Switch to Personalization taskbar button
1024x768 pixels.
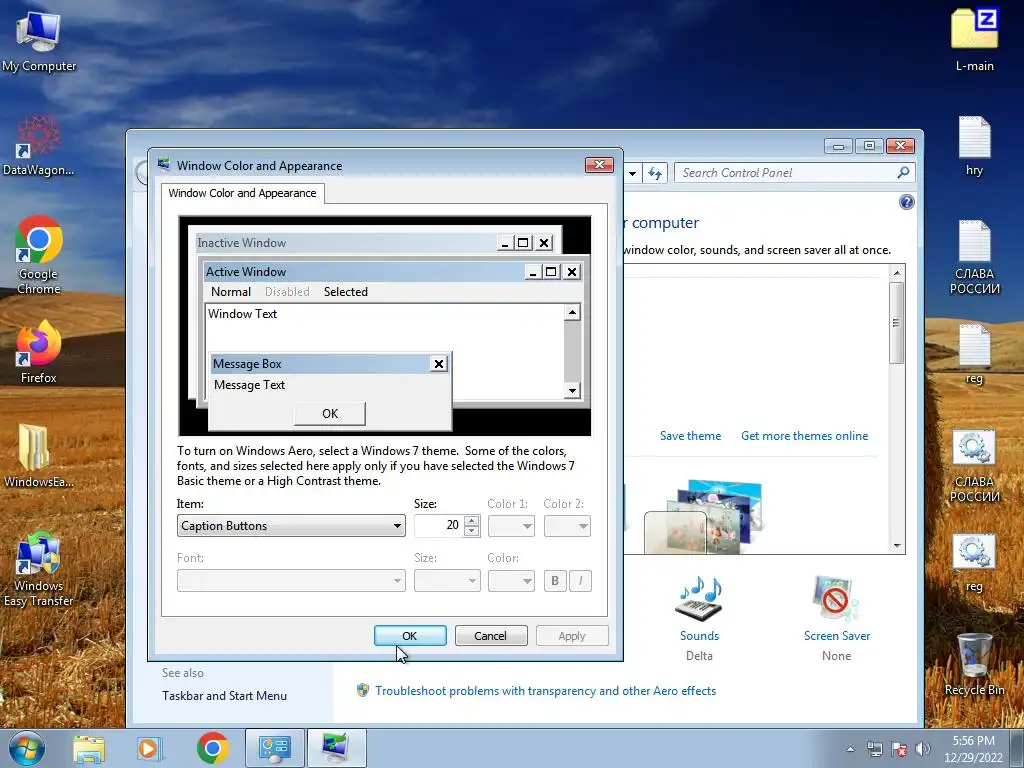pos(336,748)
